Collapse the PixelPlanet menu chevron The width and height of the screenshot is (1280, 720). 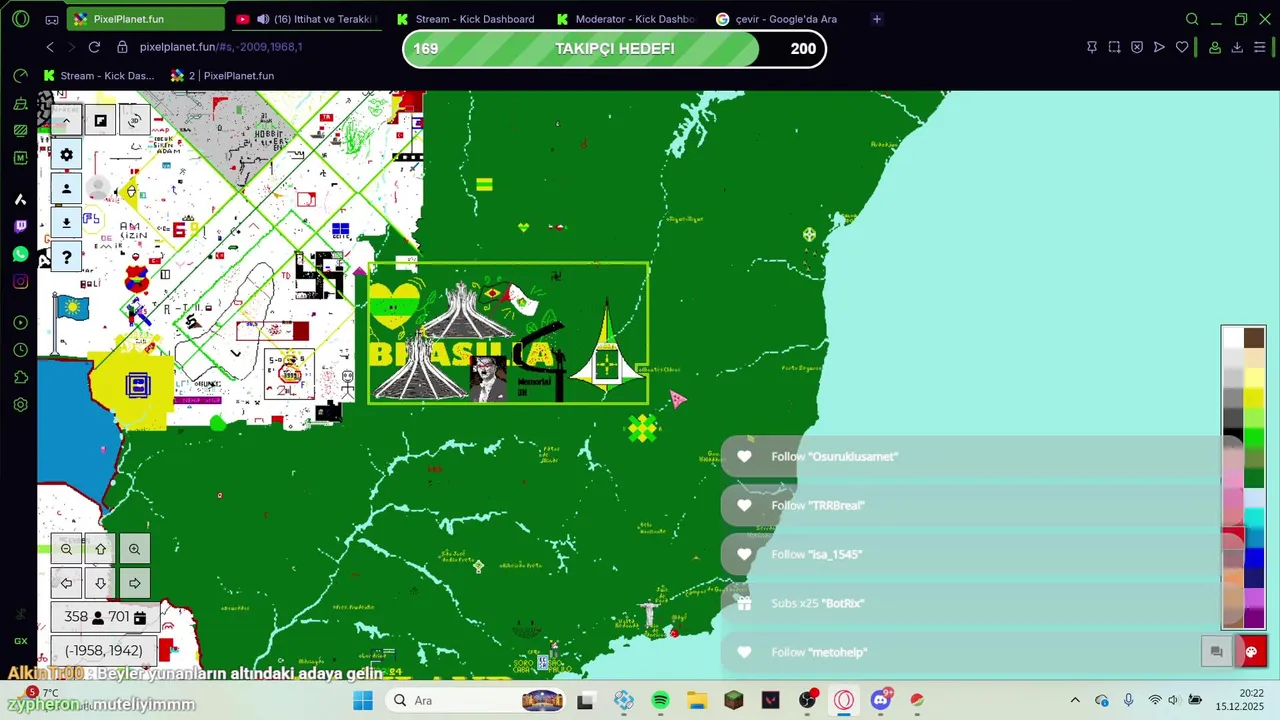click(x=66, y=120)
